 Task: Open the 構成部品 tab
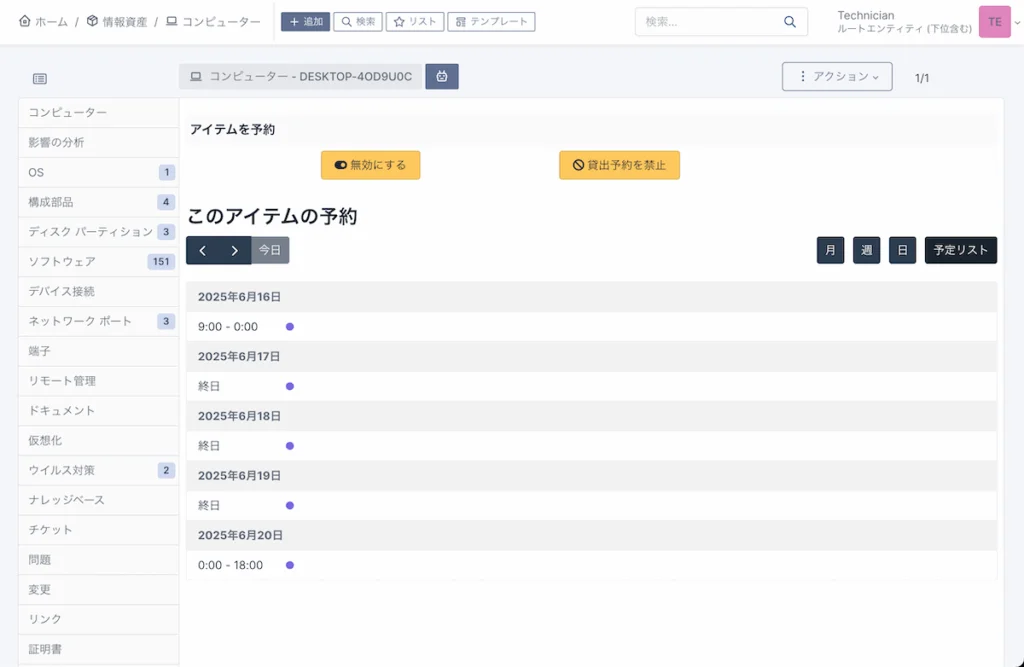[x=99, y=202]
